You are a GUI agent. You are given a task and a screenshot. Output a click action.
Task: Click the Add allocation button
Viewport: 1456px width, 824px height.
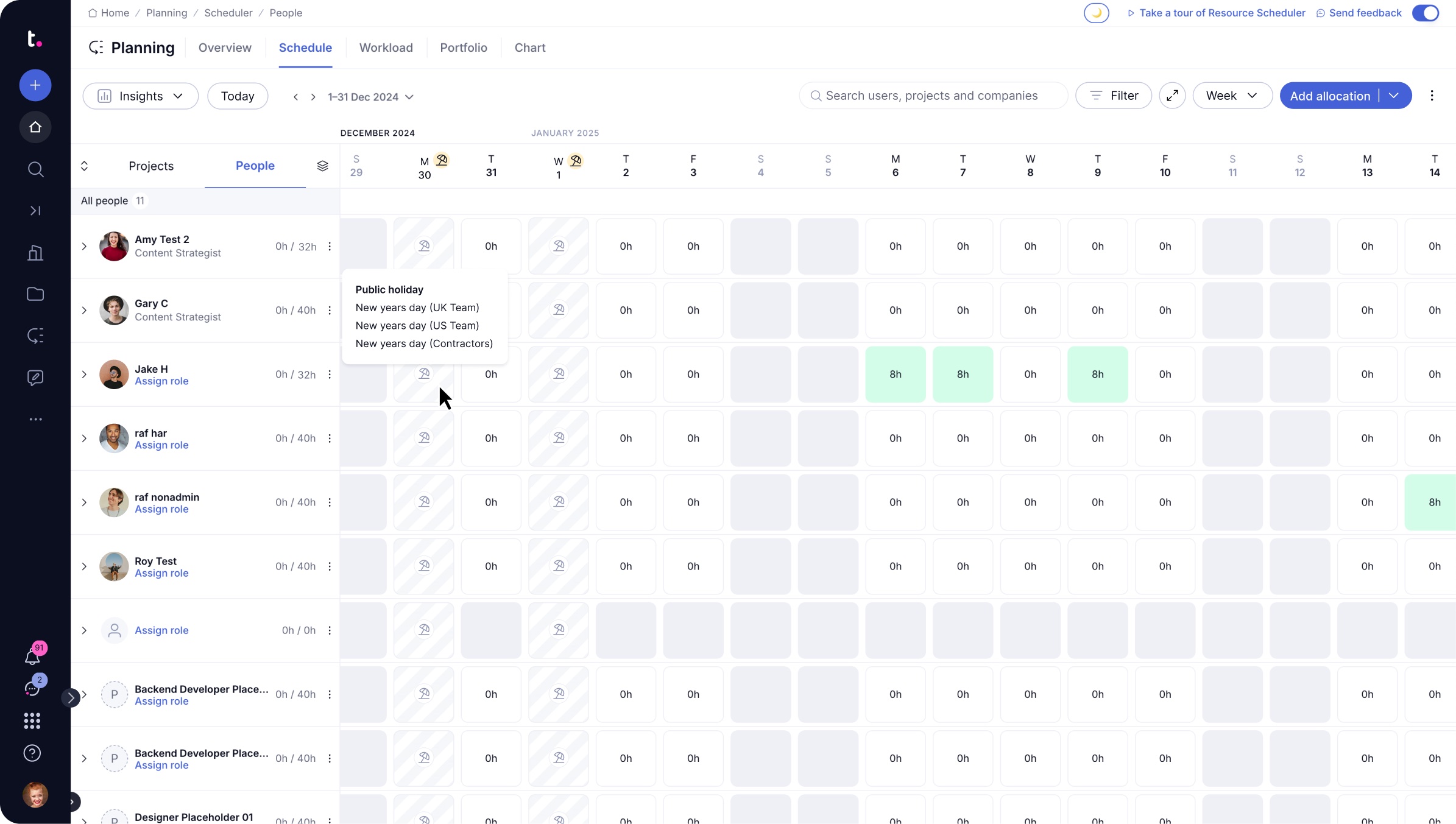point(1330,96)
